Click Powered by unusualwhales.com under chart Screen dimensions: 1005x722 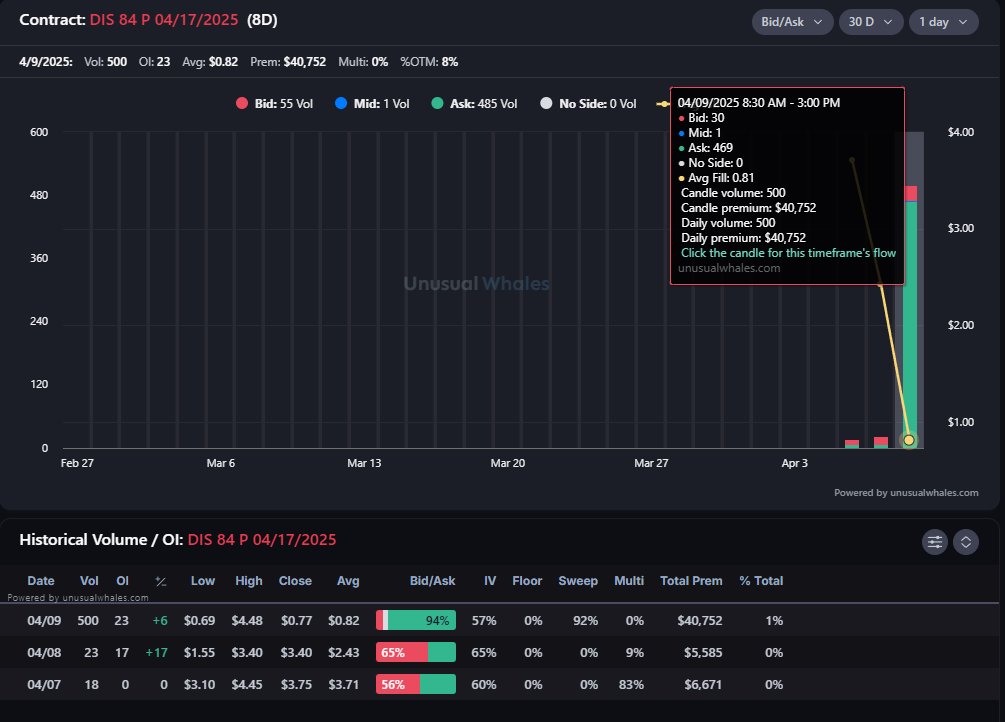coord(906,492)
